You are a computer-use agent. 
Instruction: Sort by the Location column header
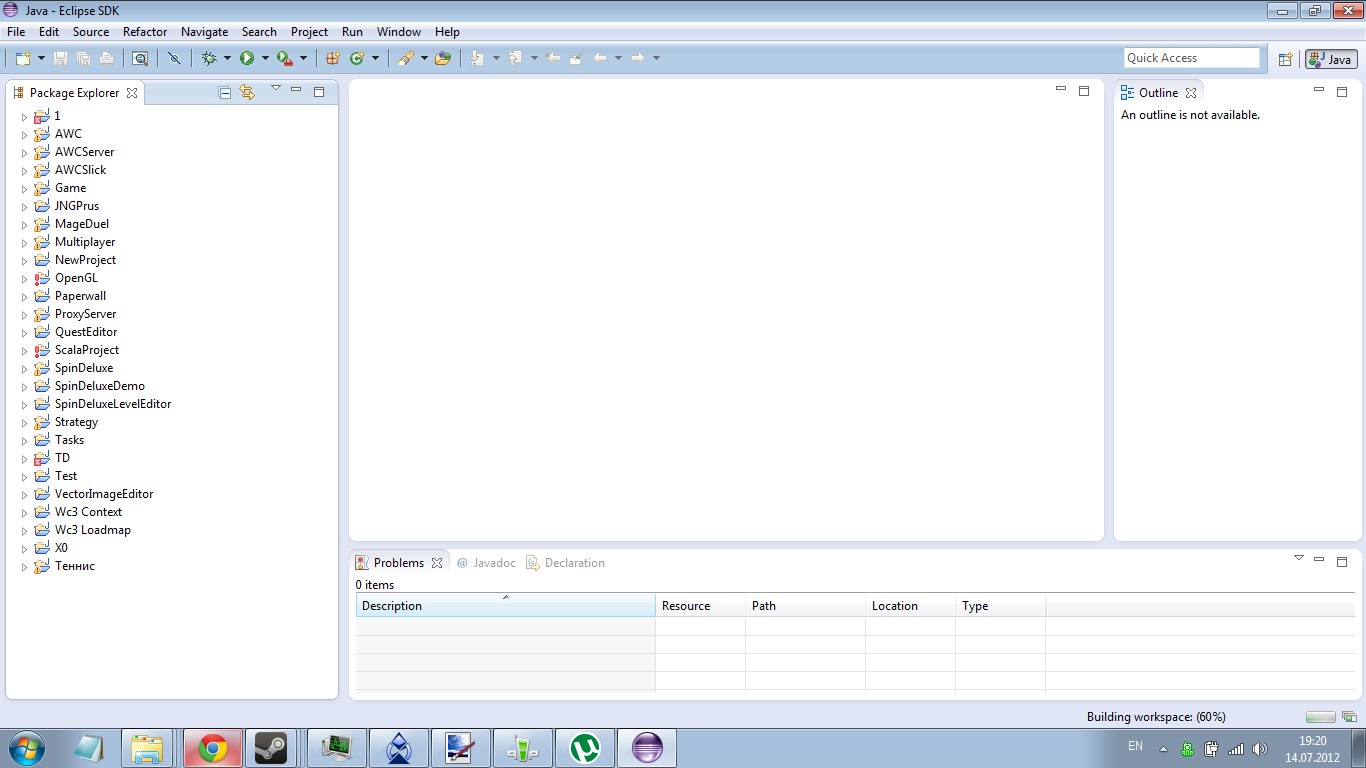(910, 606)
